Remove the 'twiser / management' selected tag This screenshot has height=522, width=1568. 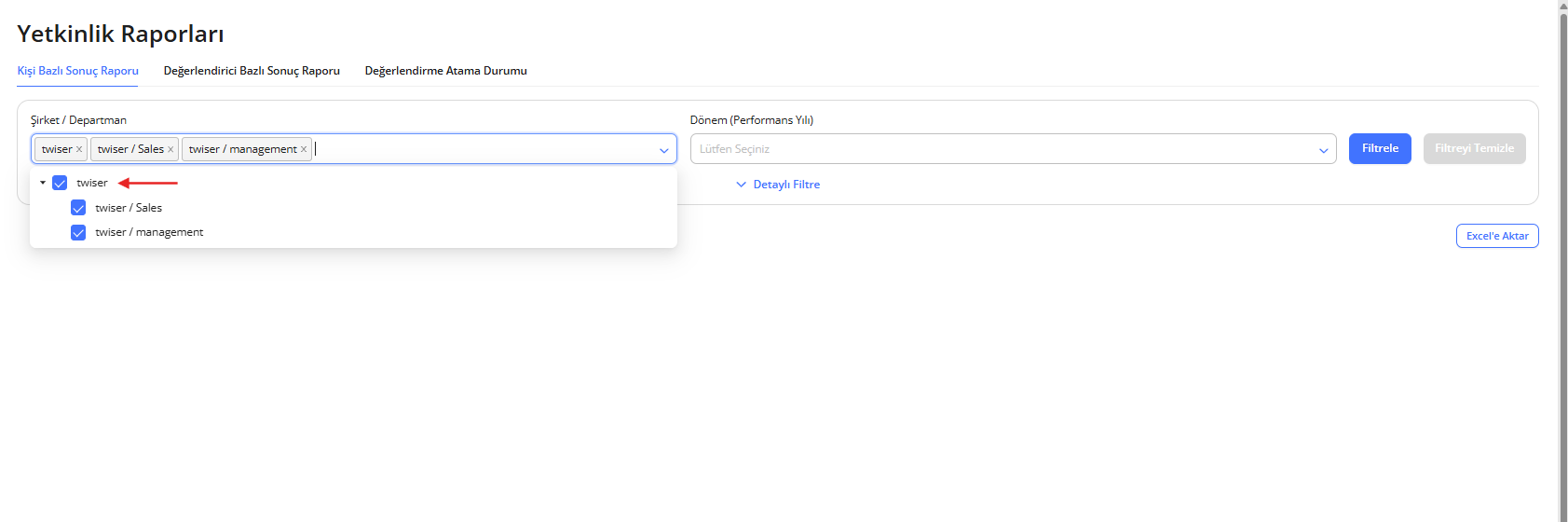click(304, 149)
